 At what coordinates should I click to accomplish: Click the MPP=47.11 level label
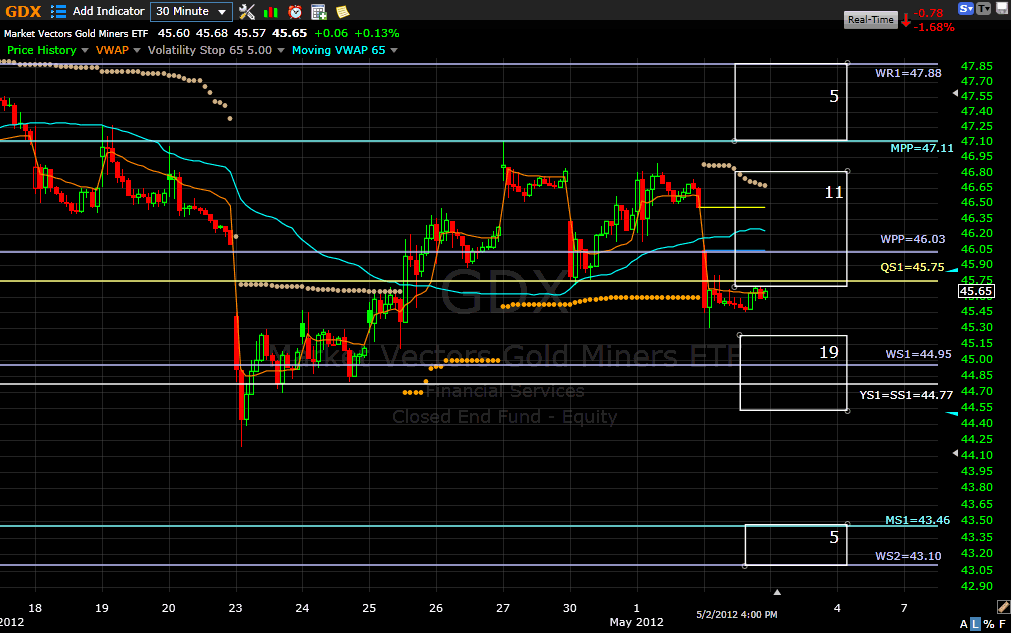[922, 148]
